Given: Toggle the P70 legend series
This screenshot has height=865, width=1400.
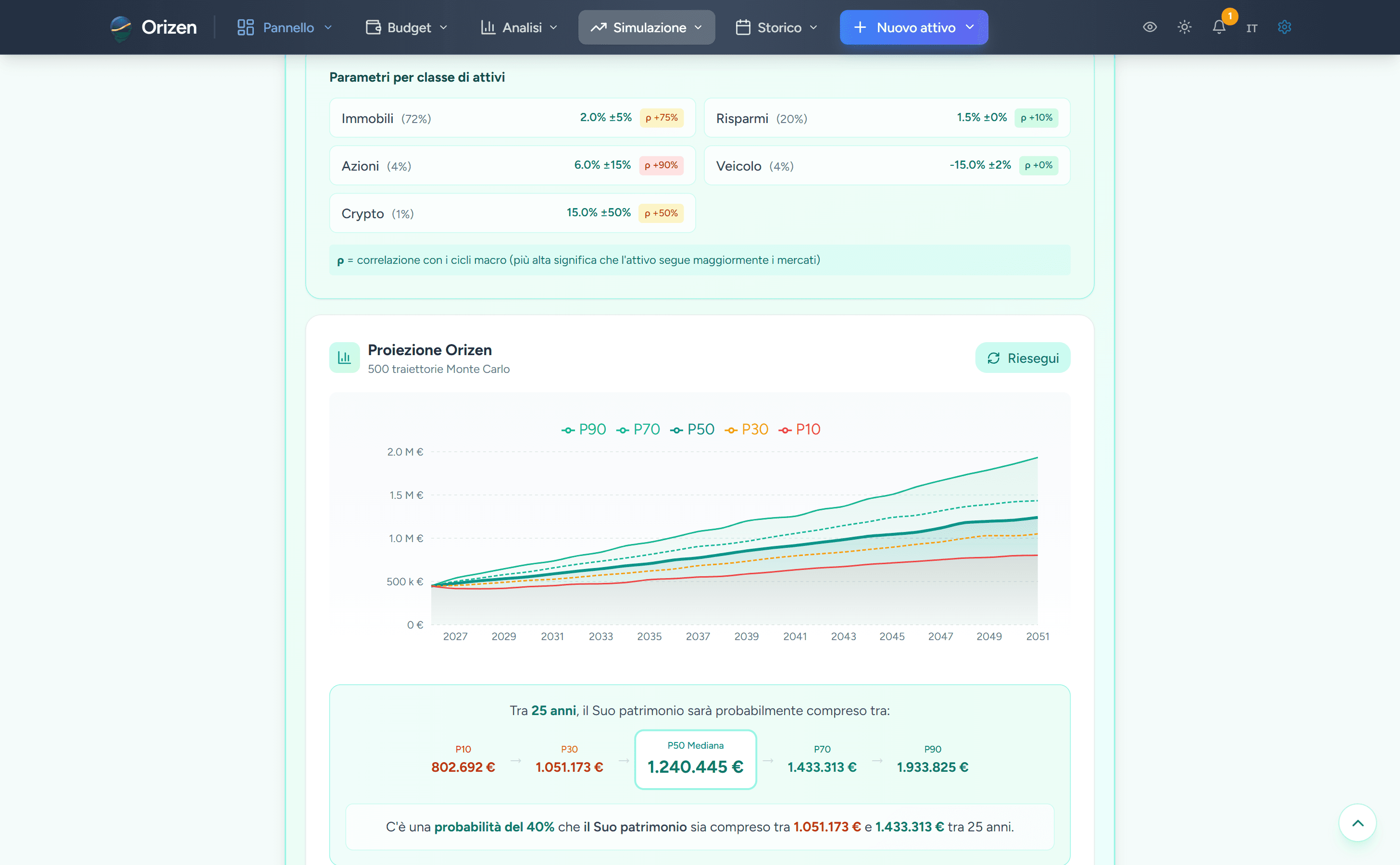Looking at the screenshot, I should pos(637,430).
